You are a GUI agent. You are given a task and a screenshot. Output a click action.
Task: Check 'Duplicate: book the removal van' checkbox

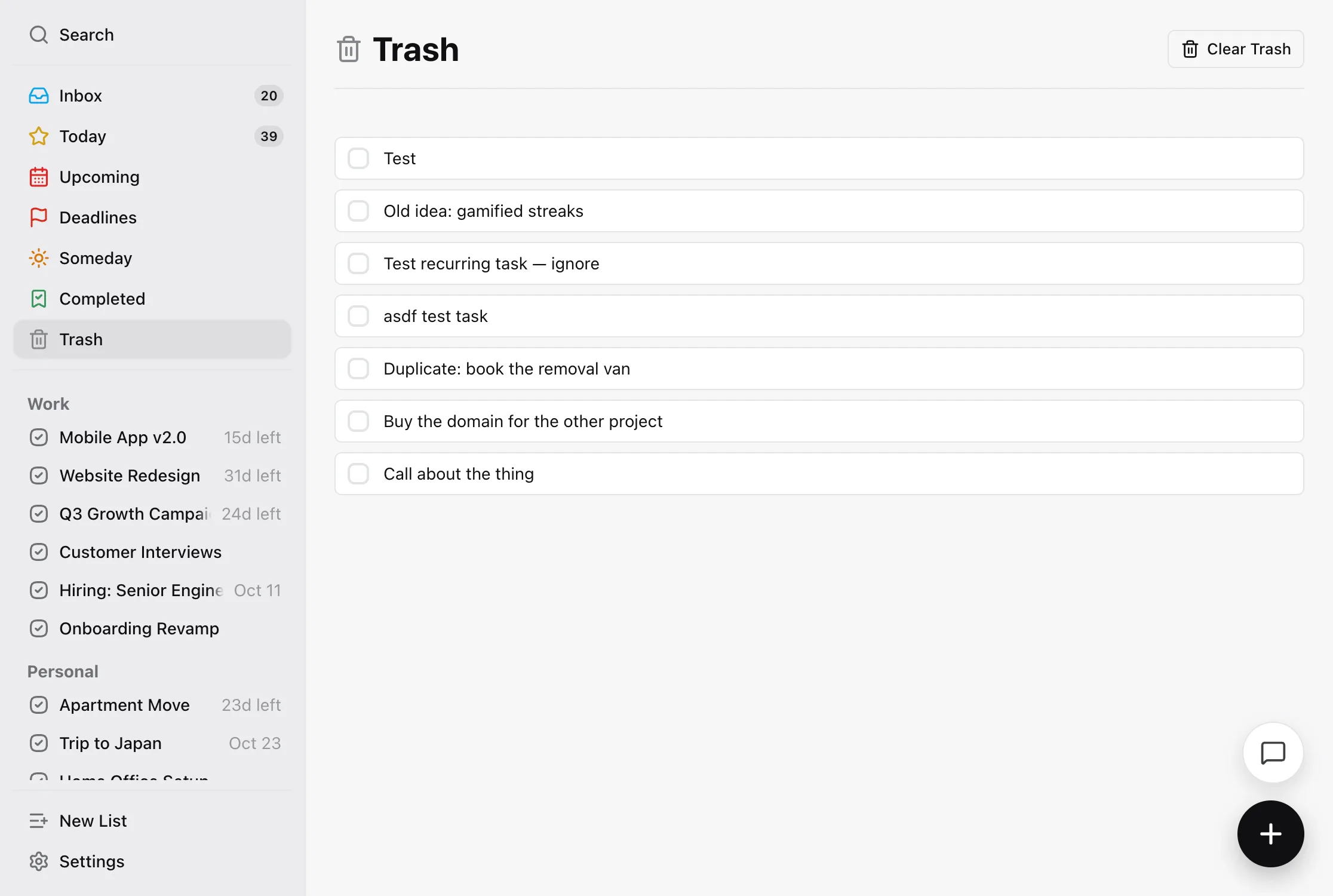pos(358,369)
